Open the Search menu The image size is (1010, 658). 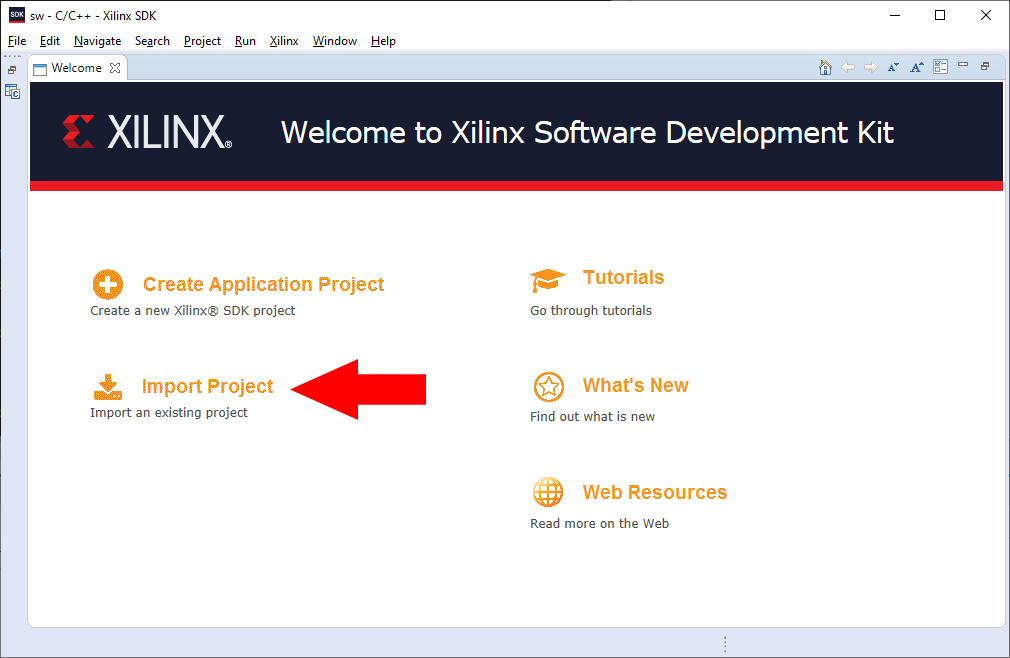tap(152, 41)
